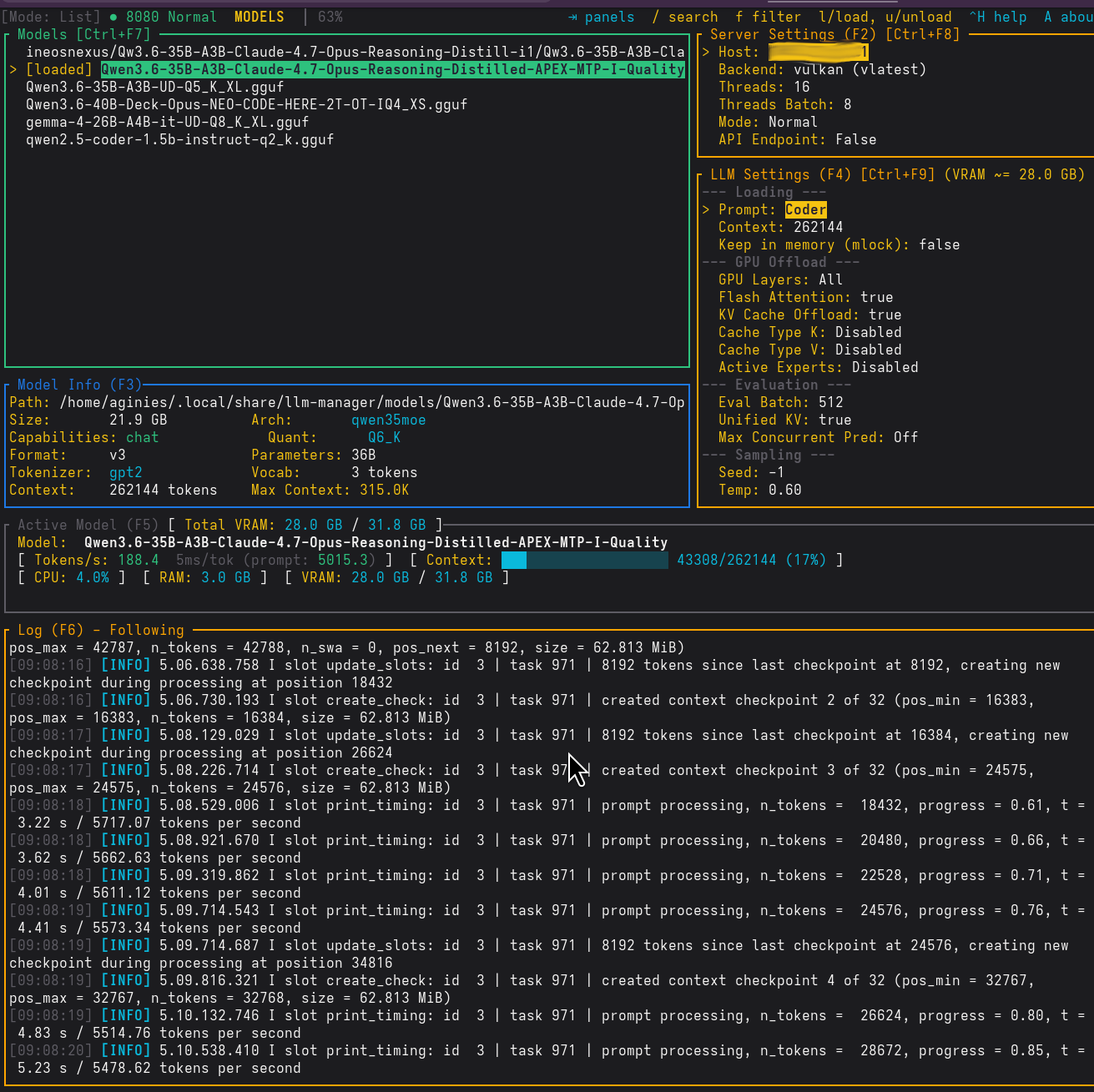Select the ineosnexus Qw3.6-35B Distill-i1 model row
This screenshot has width=1094, height=1092.
pyautogui.click(x=355, y=52)
